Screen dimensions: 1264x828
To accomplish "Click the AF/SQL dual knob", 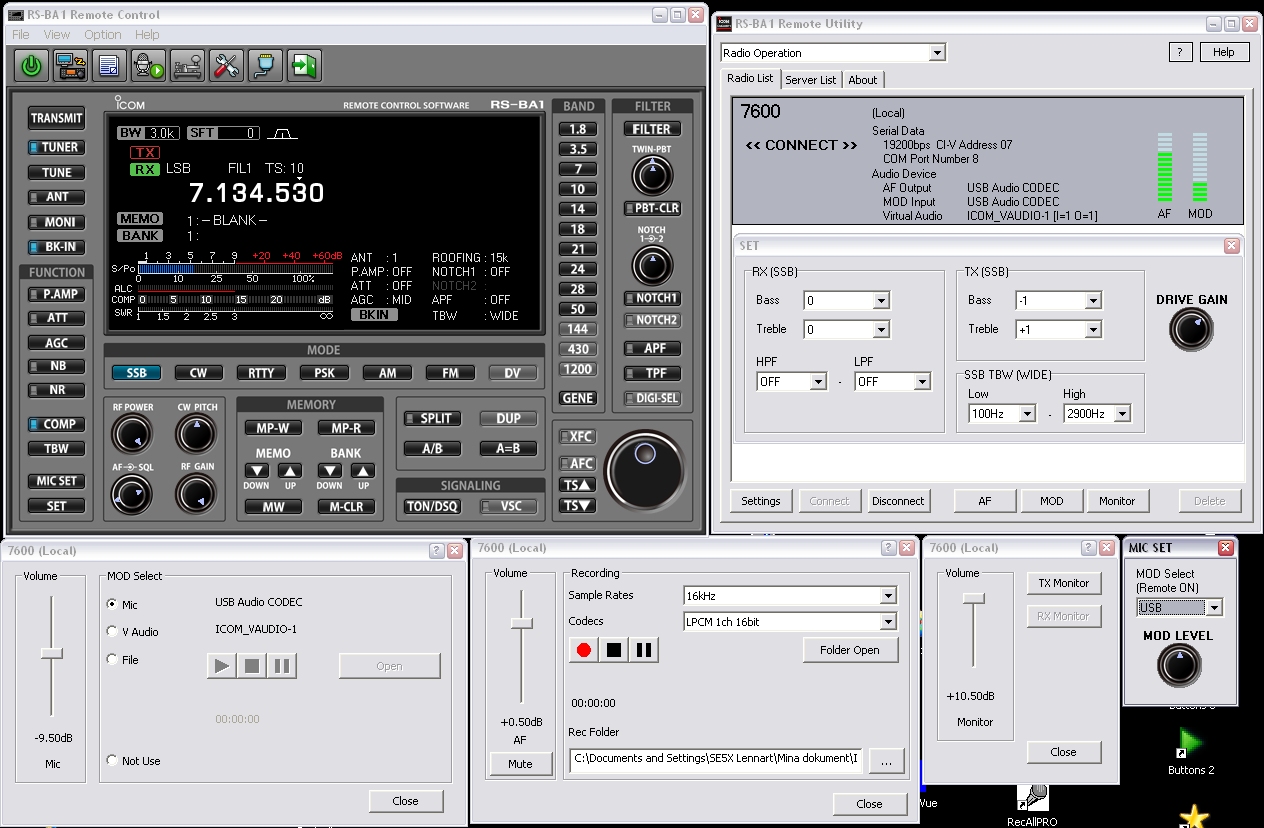I will (x=132, y=494).
